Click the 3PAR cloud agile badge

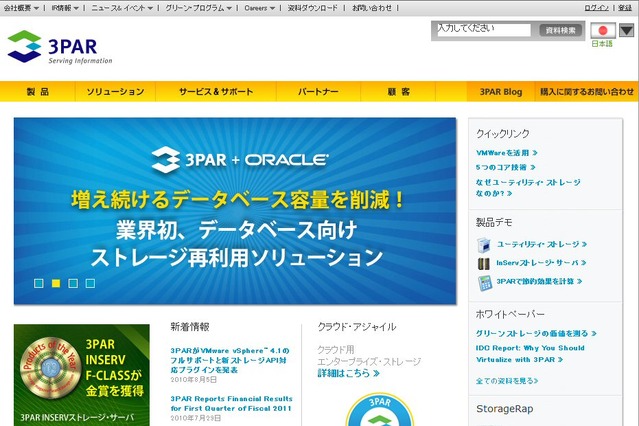click(x=379, y=410)
